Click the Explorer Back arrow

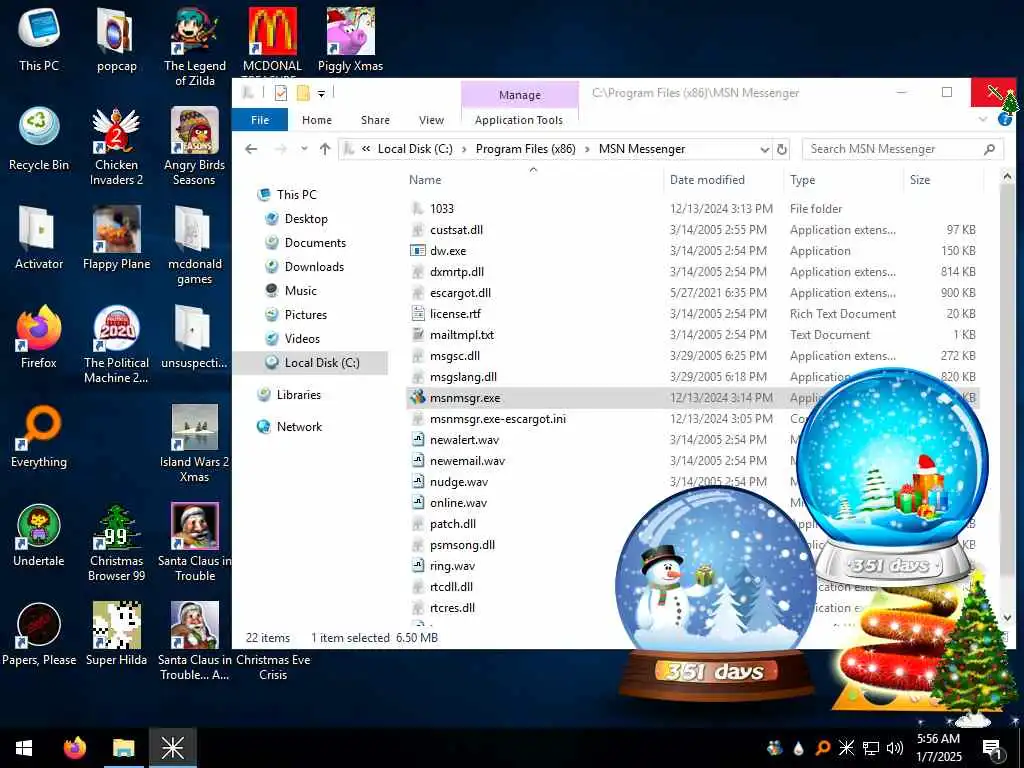[251, 149]
